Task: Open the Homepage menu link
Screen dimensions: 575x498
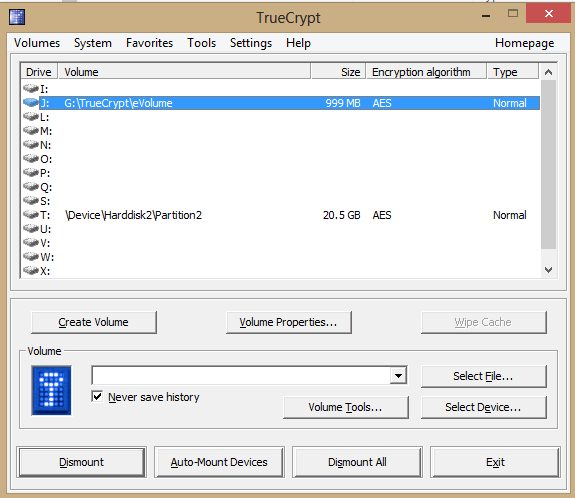Action: (x=524, y=43)
